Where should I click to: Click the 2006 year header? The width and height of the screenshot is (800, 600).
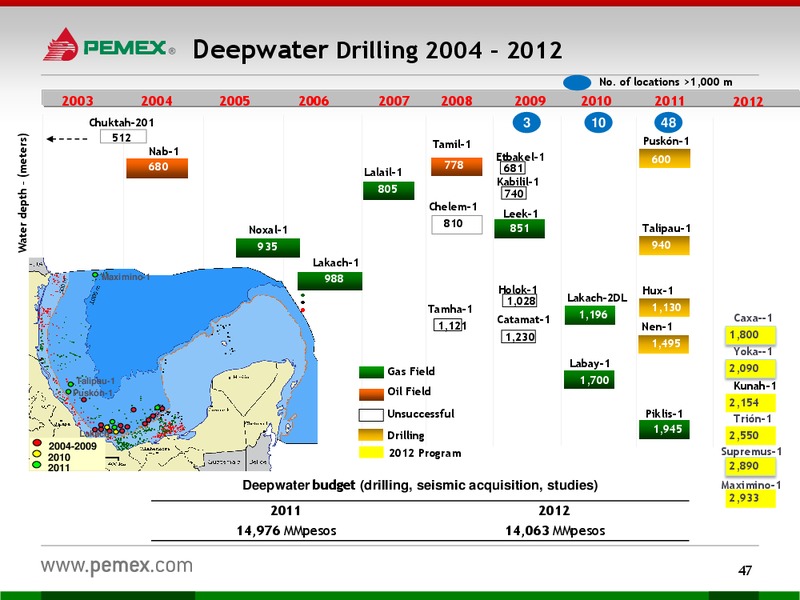[x=314, y=101]
